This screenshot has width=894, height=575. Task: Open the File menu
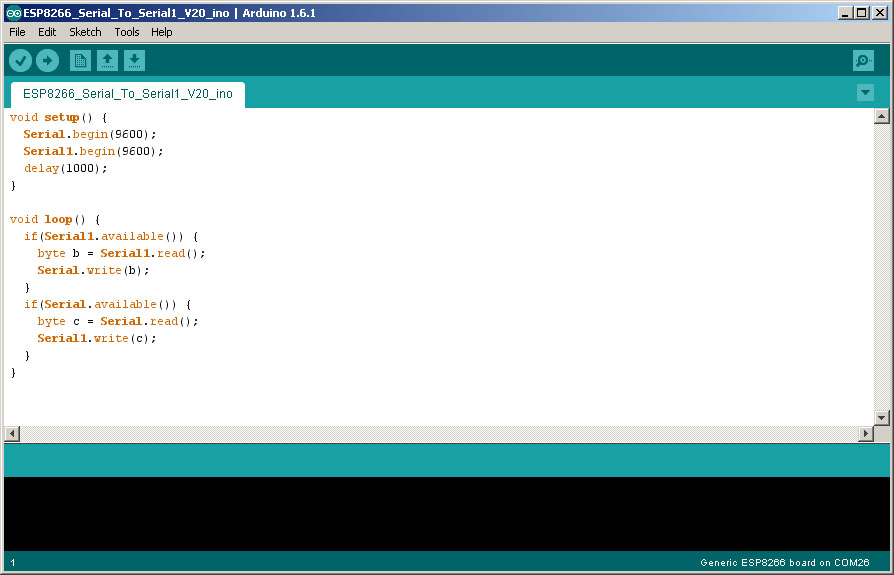point(17,32)
